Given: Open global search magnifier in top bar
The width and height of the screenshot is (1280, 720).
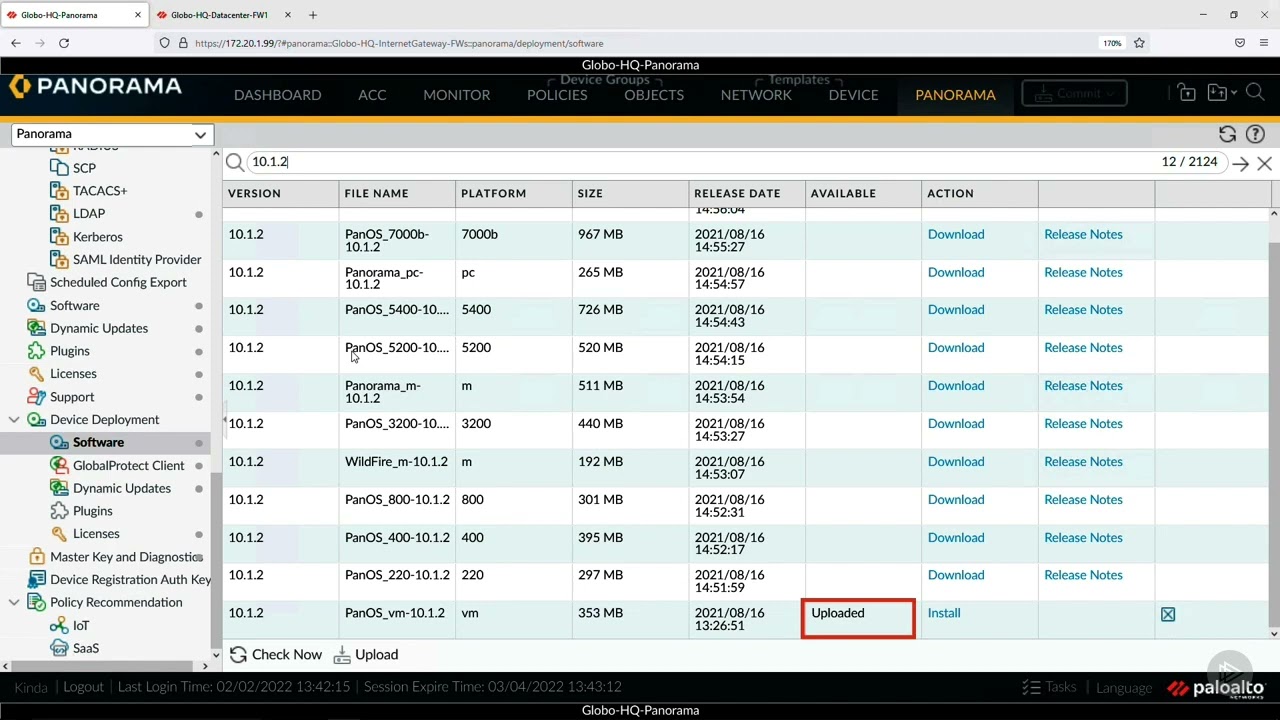Looking at the screenshot, I should (x=1255, y=93).
